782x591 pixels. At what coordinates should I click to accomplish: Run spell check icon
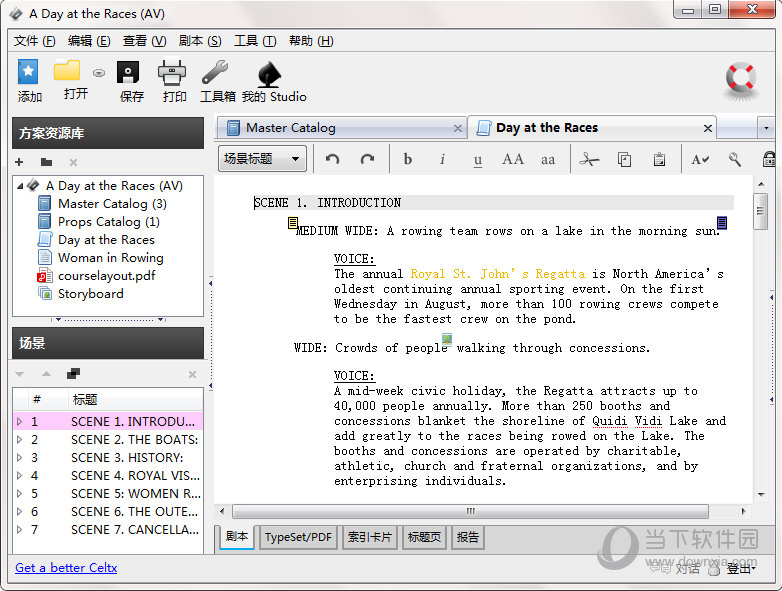[700, 160]
